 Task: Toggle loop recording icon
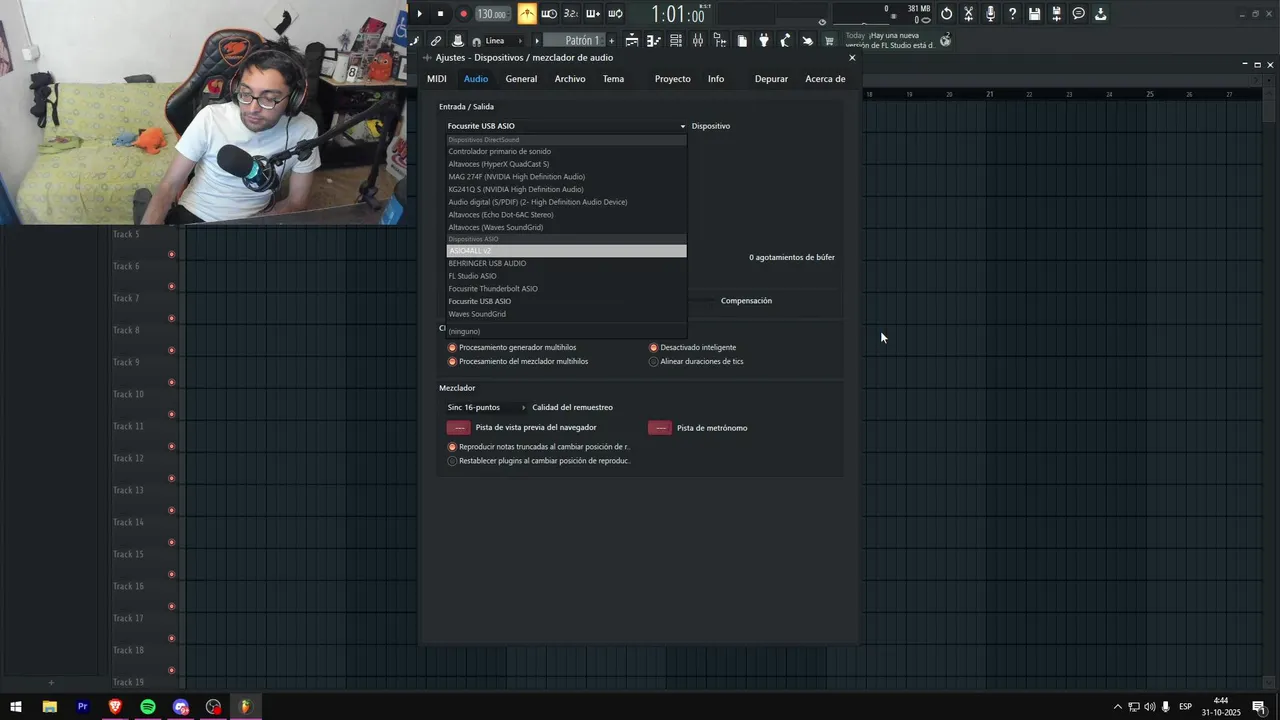615,14
